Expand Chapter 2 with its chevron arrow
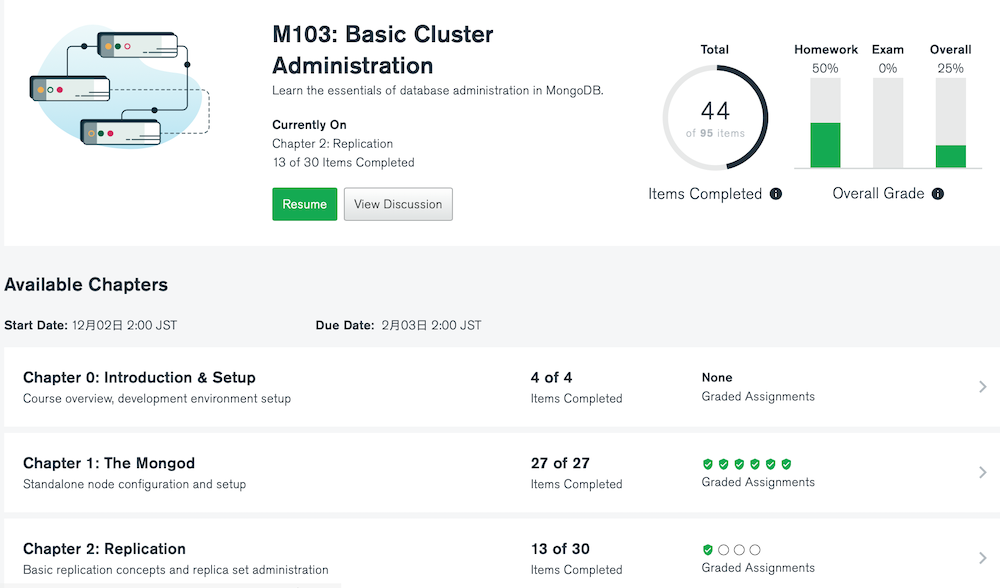This screenshot has width=1000, height=588. tap(983, 558)
